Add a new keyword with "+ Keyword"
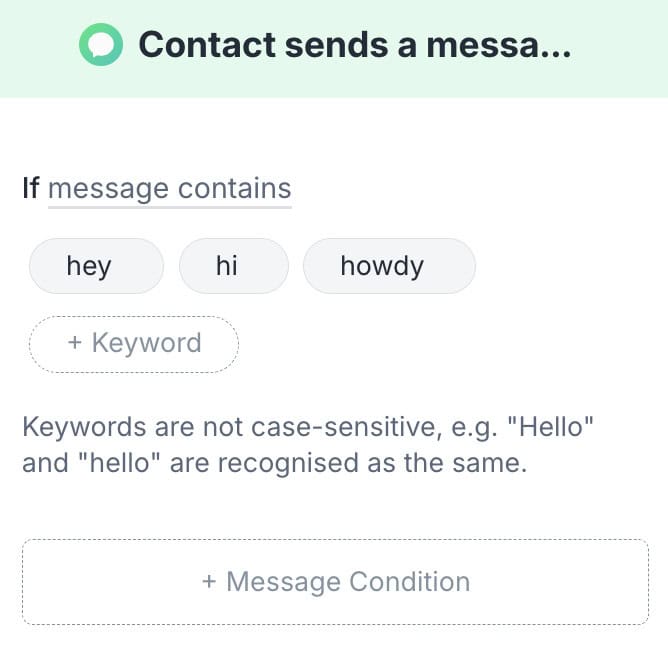Viewport: 668px width, 662px height. point(134,344)
